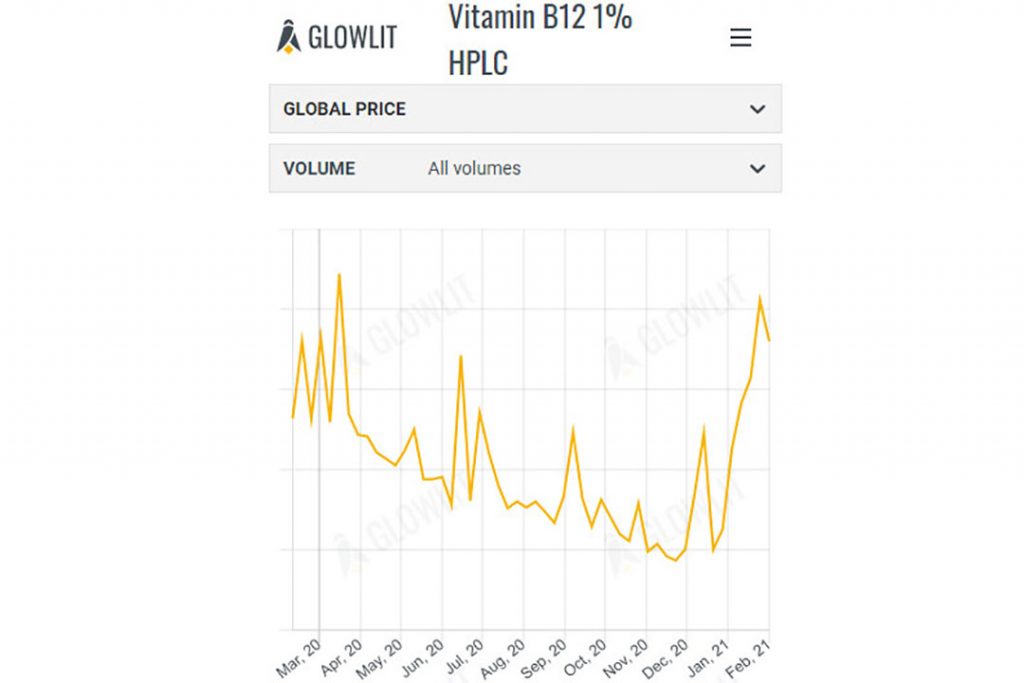Open the hamburger menu
The width and height of the screenshot is (1024, 683).
(740, 38)
